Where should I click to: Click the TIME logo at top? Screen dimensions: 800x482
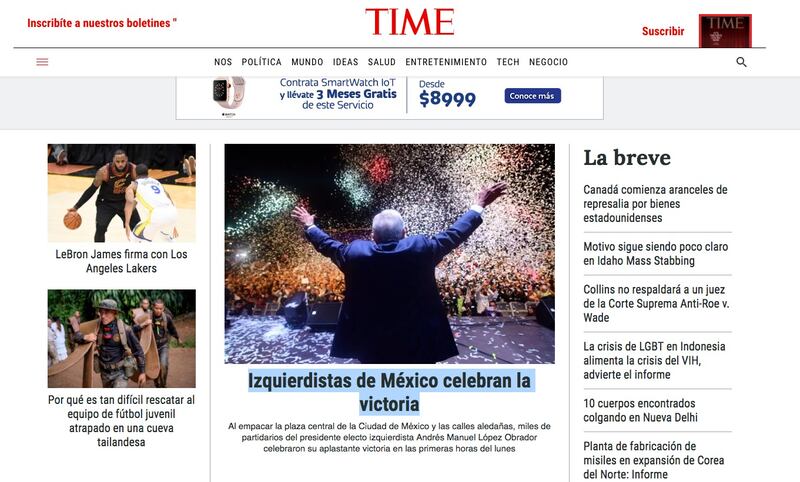point(410,22)
